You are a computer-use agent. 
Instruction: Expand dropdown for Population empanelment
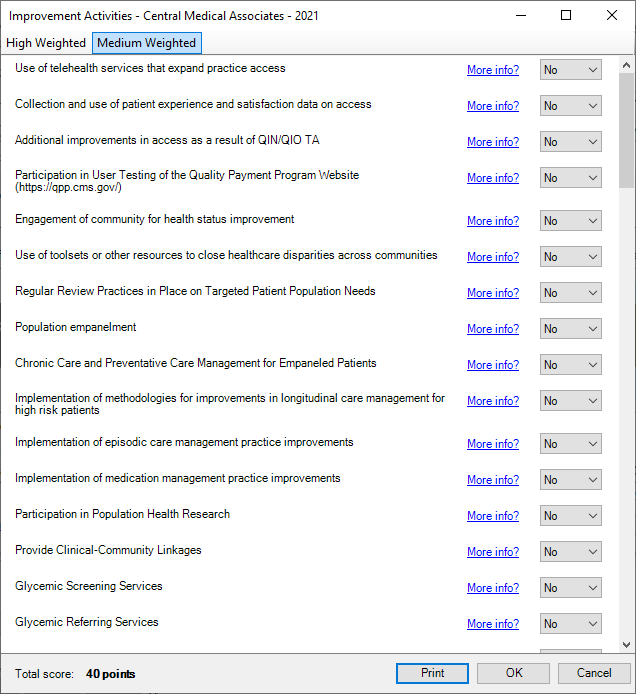570,329
